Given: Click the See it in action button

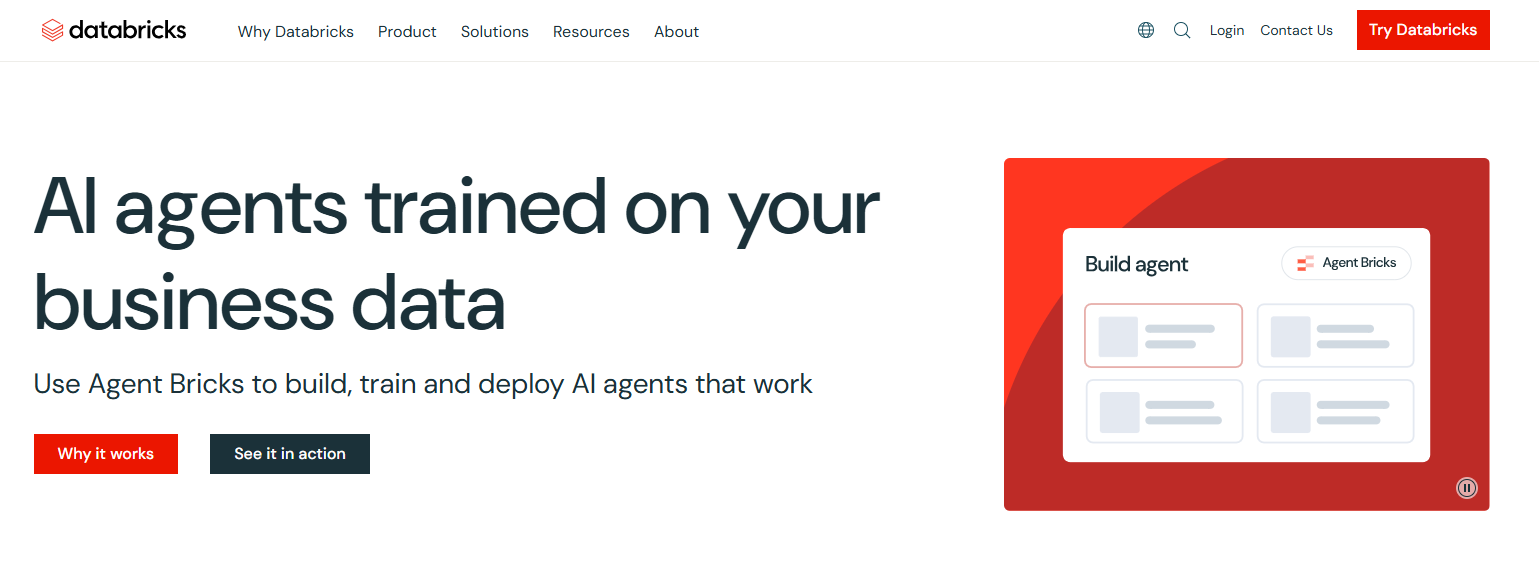Looking at the screenshot, I should point(290,454).
